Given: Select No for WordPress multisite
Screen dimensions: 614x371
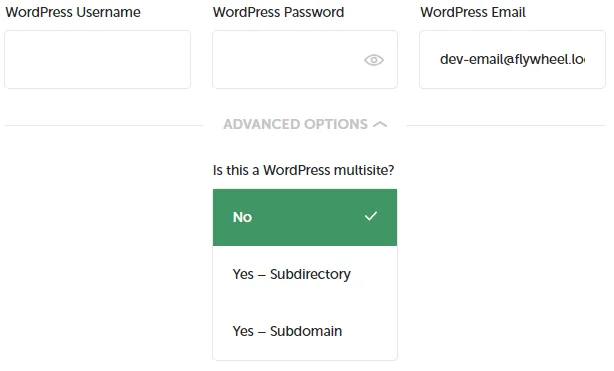Looking at the screenshot, I should pyautogui.click(x=305, y=217).
